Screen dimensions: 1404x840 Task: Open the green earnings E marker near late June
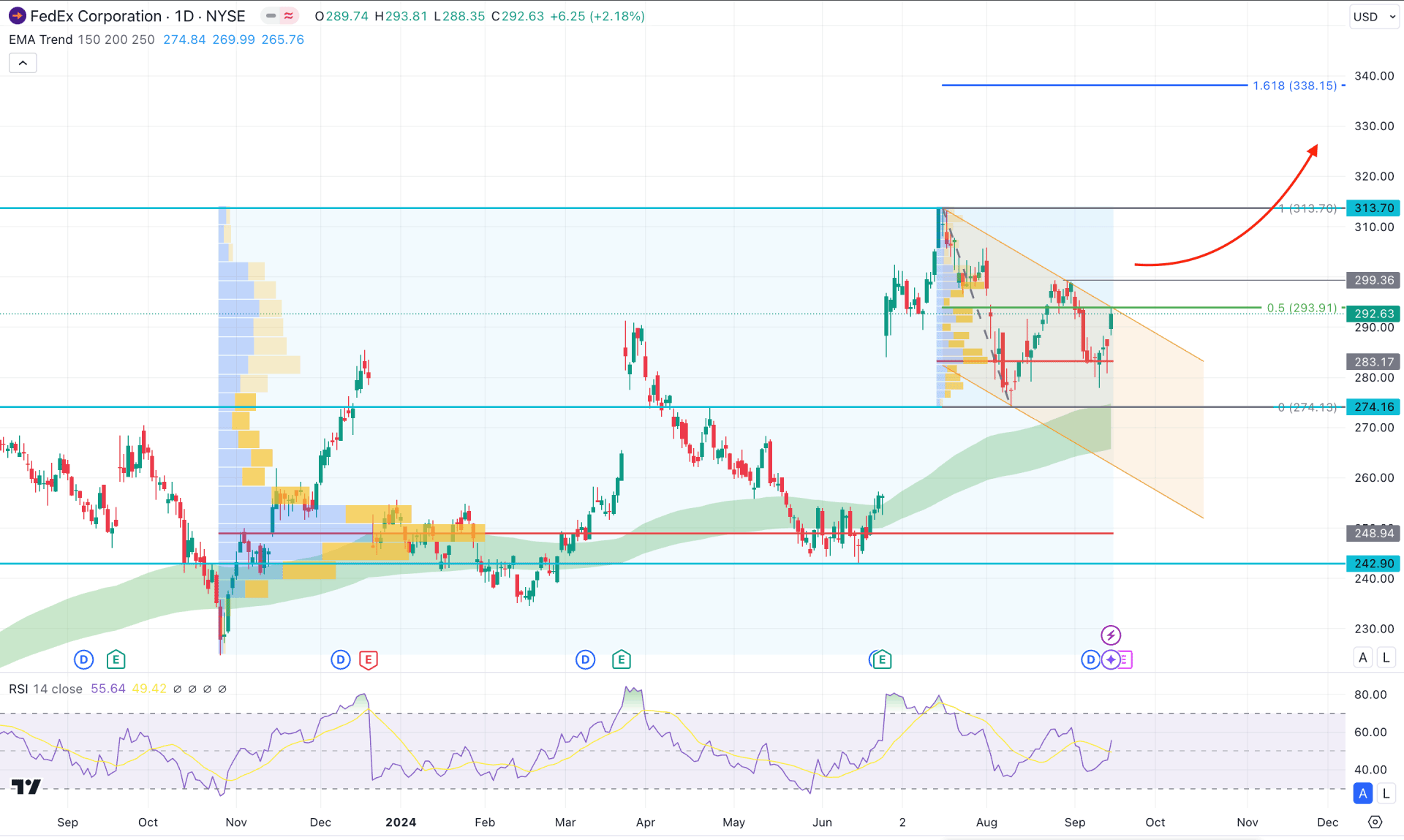click(881, 659)
